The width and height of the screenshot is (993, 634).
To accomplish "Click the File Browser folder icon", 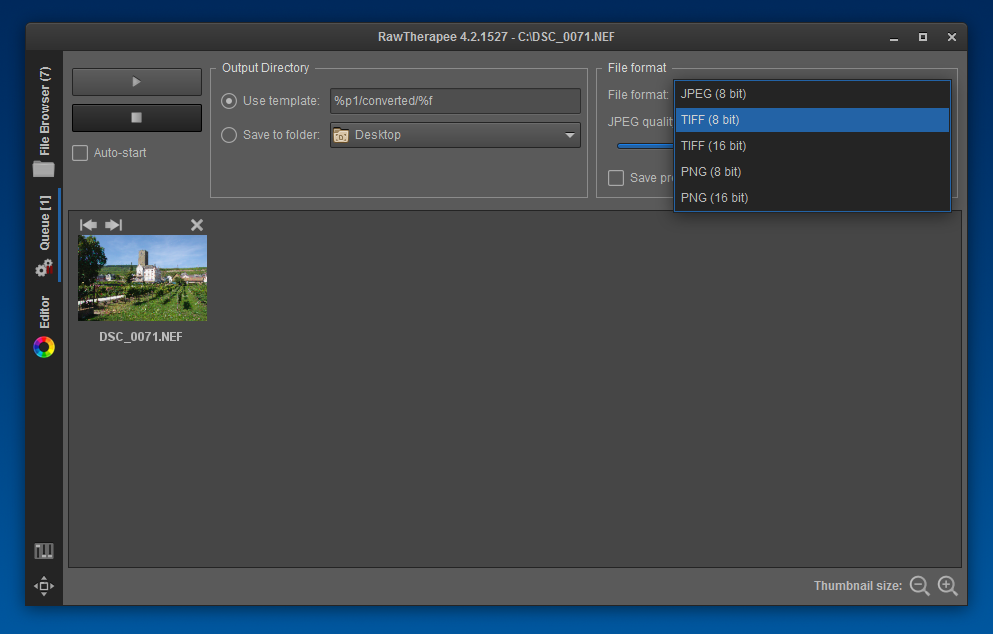I will tap(44, 169).
